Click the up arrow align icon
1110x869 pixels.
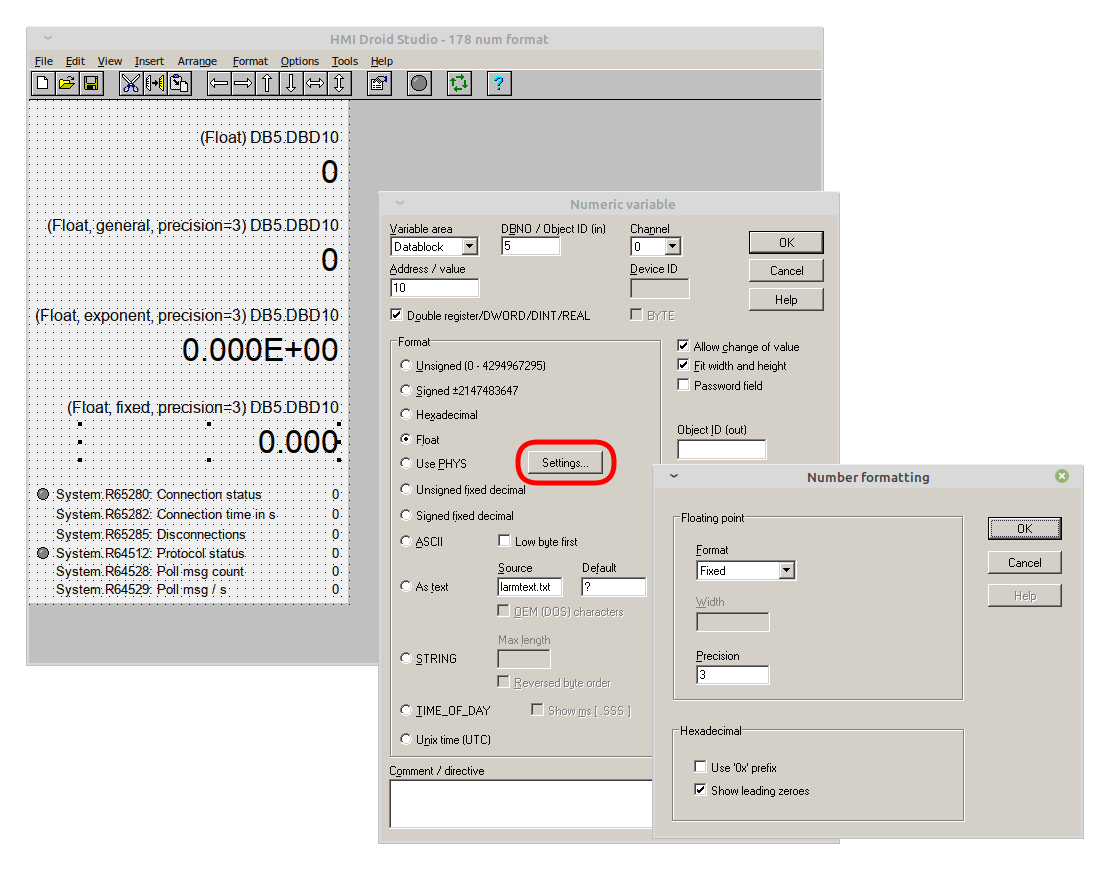[x=267, y=84]
